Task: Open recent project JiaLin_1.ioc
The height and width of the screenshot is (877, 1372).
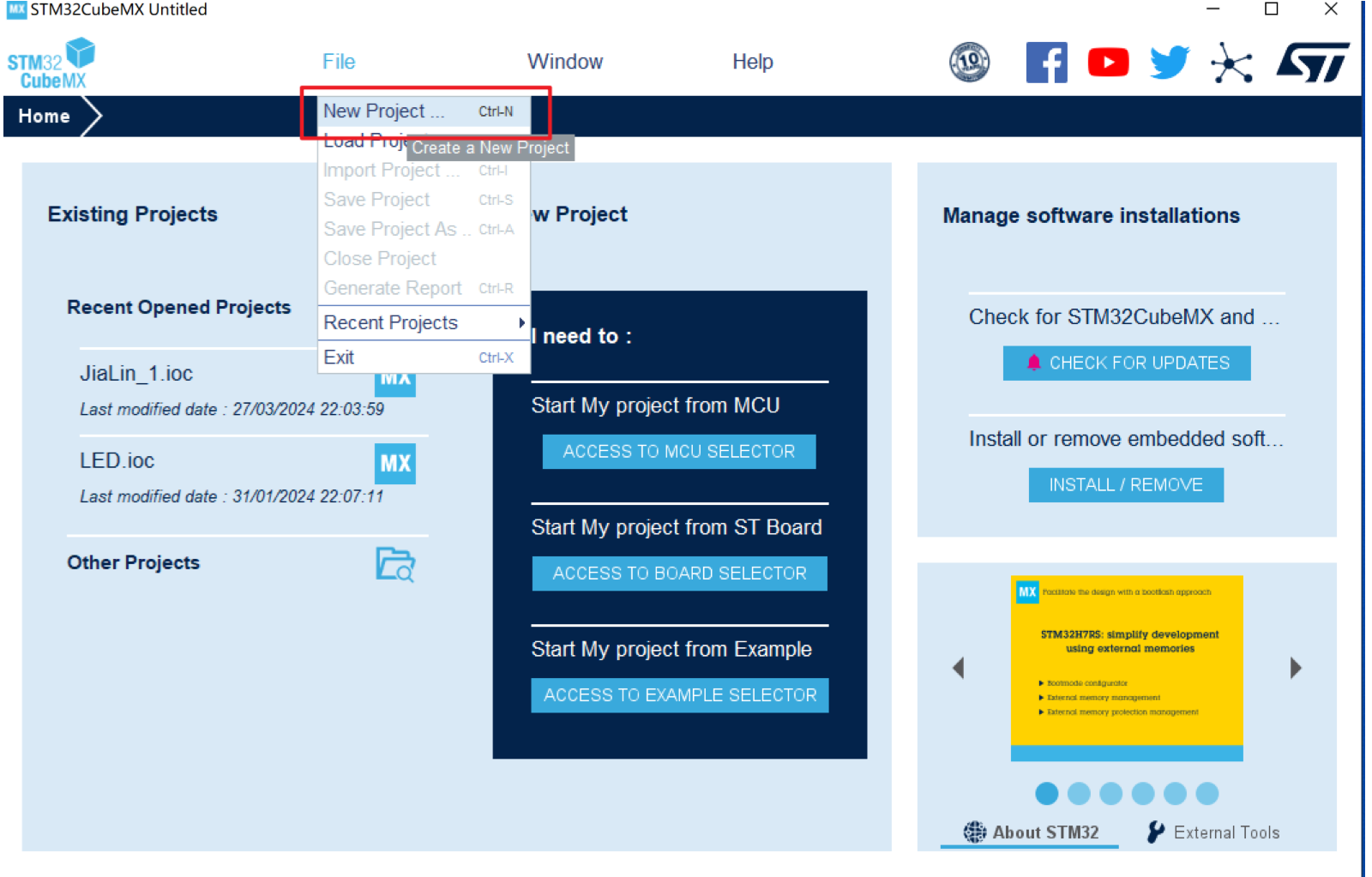Action: (136, 374)
